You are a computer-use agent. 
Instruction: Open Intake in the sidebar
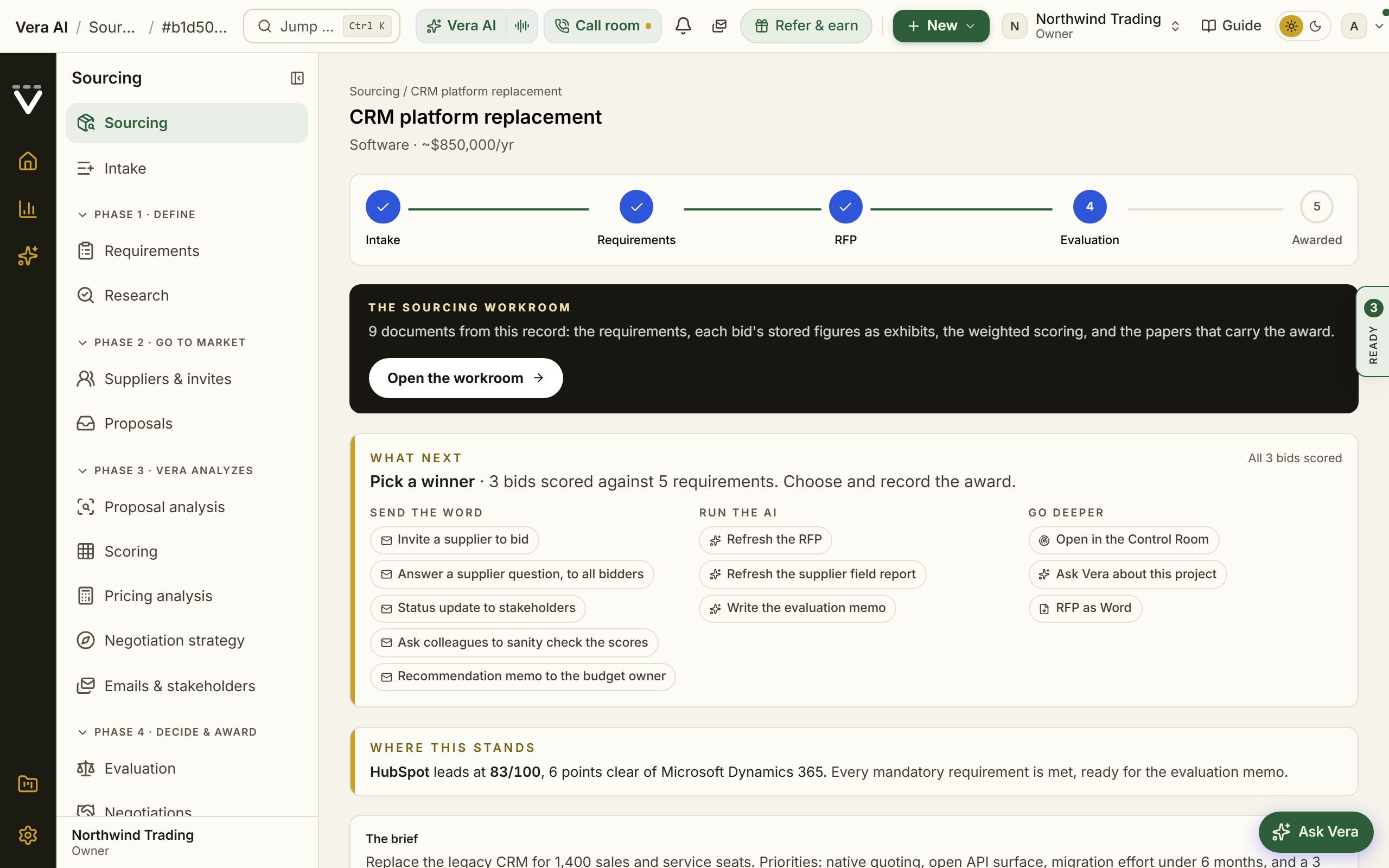tap(187, 168)
